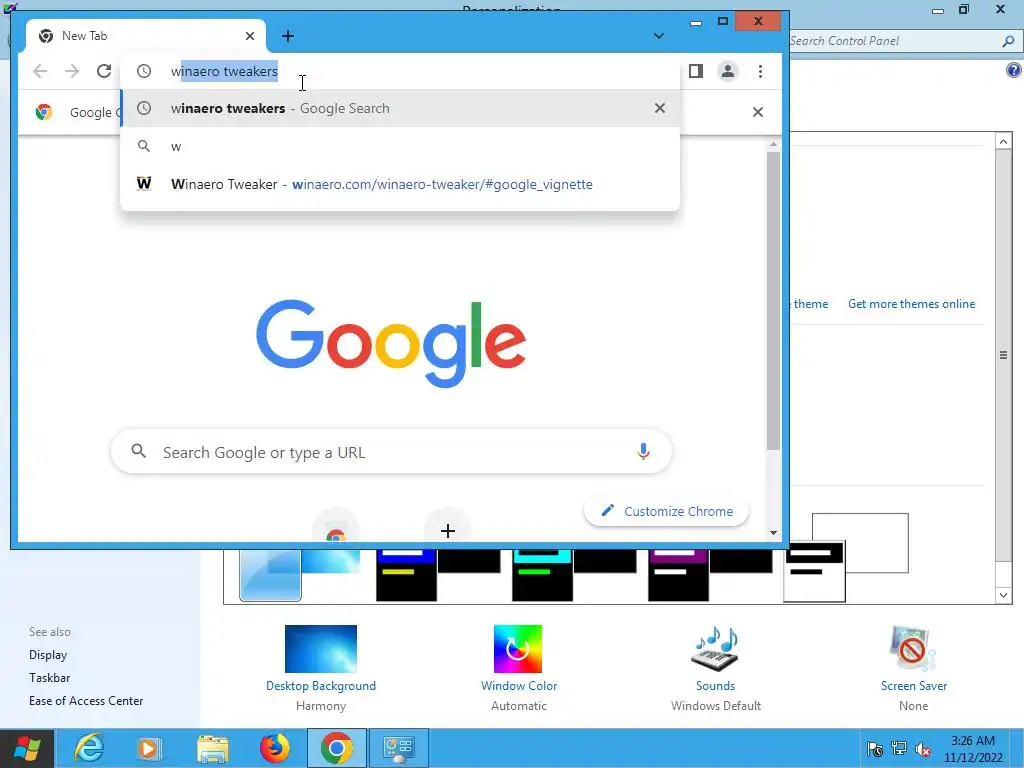Open the Taskbar link under See also
This screenshot has height=768, width=1024.
pos(50,678)
